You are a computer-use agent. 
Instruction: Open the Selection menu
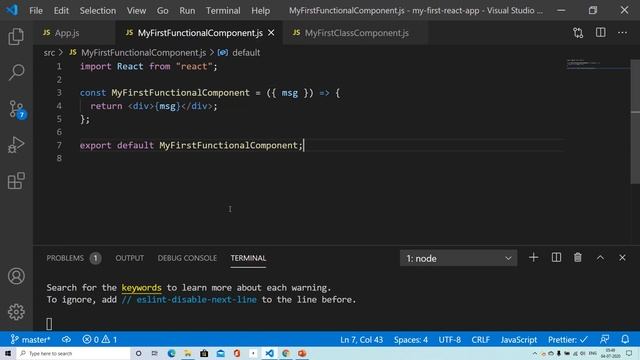pos(98,10)
